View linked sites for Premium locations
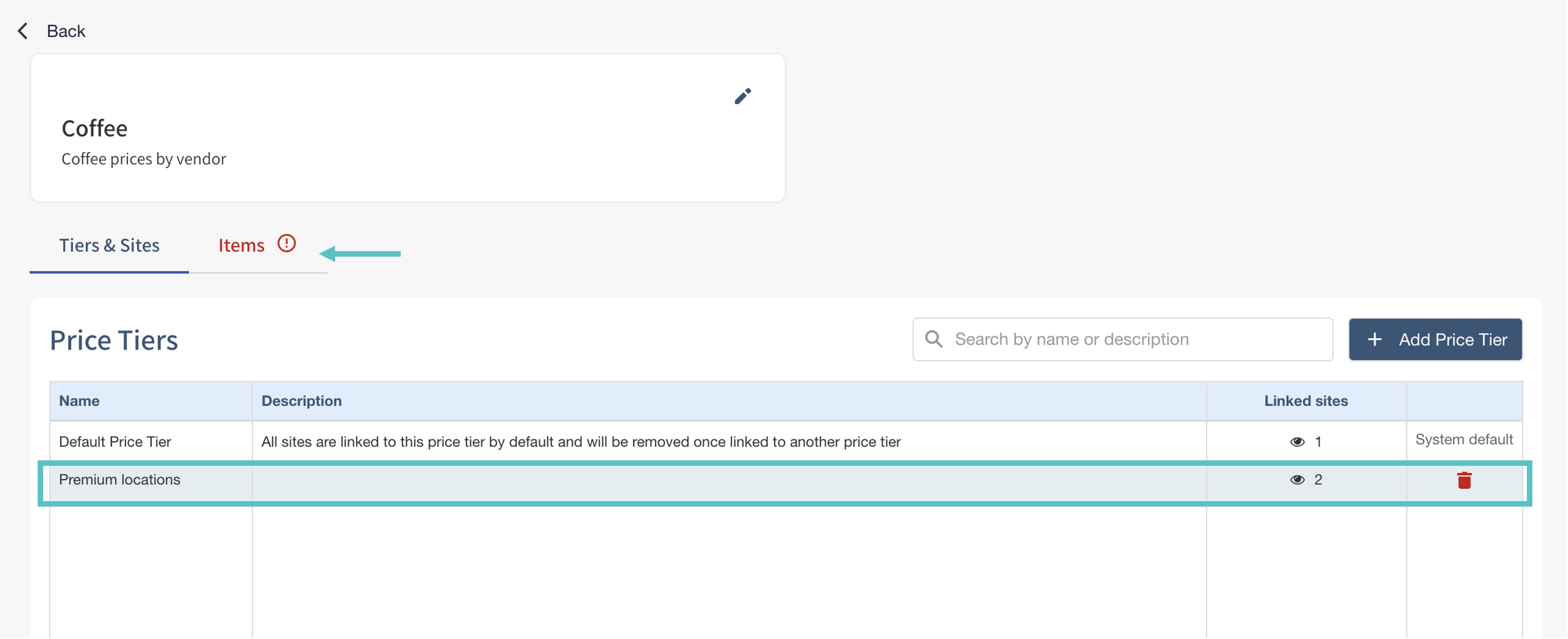The height and width of the screenshot is (639, 1568). pyautogui.click(x=1297, y=480)
